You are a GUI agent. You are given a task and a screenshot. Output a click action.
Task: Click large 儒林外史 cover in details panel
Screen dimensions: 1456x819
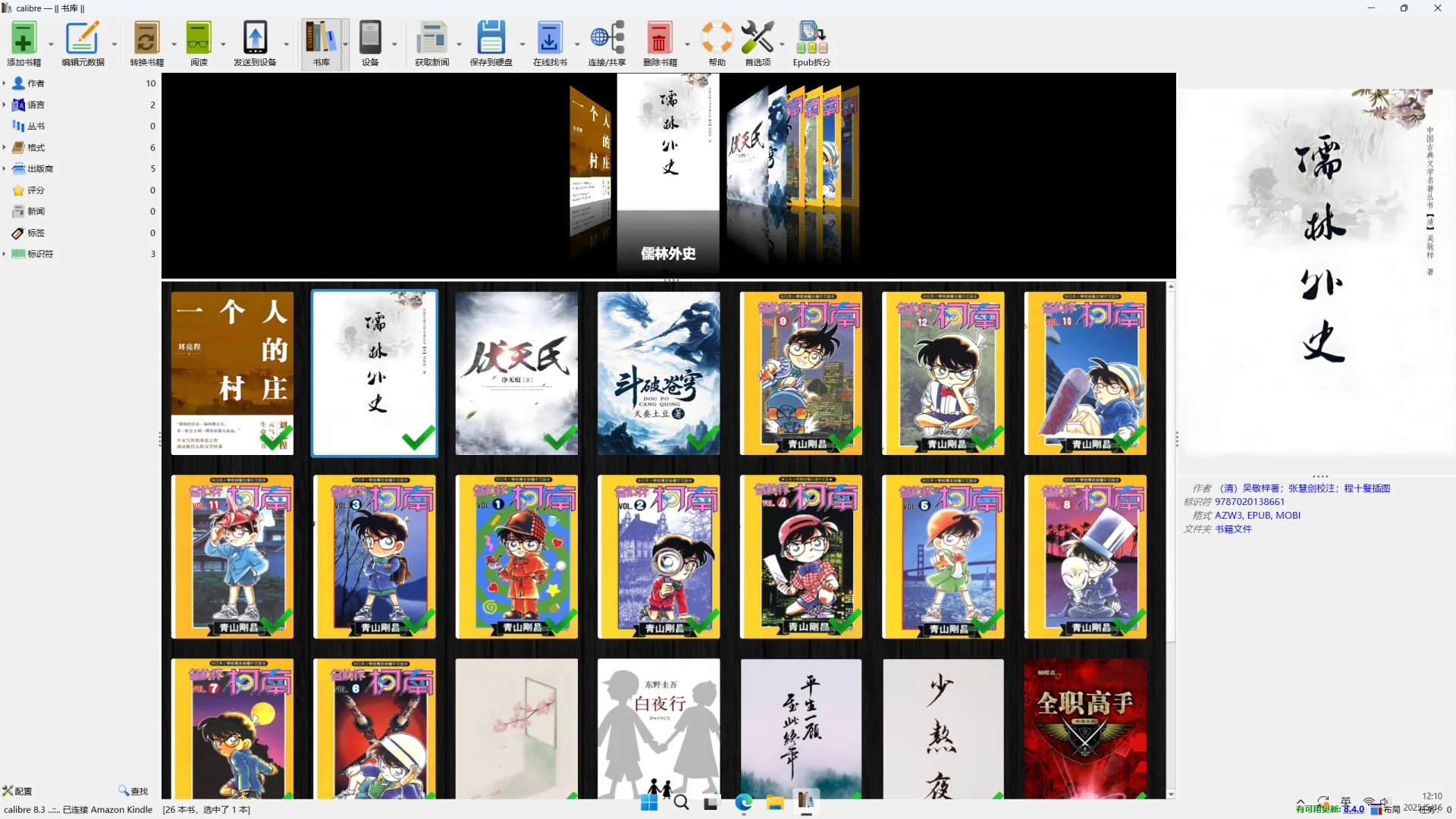[x=1317, y=273]
